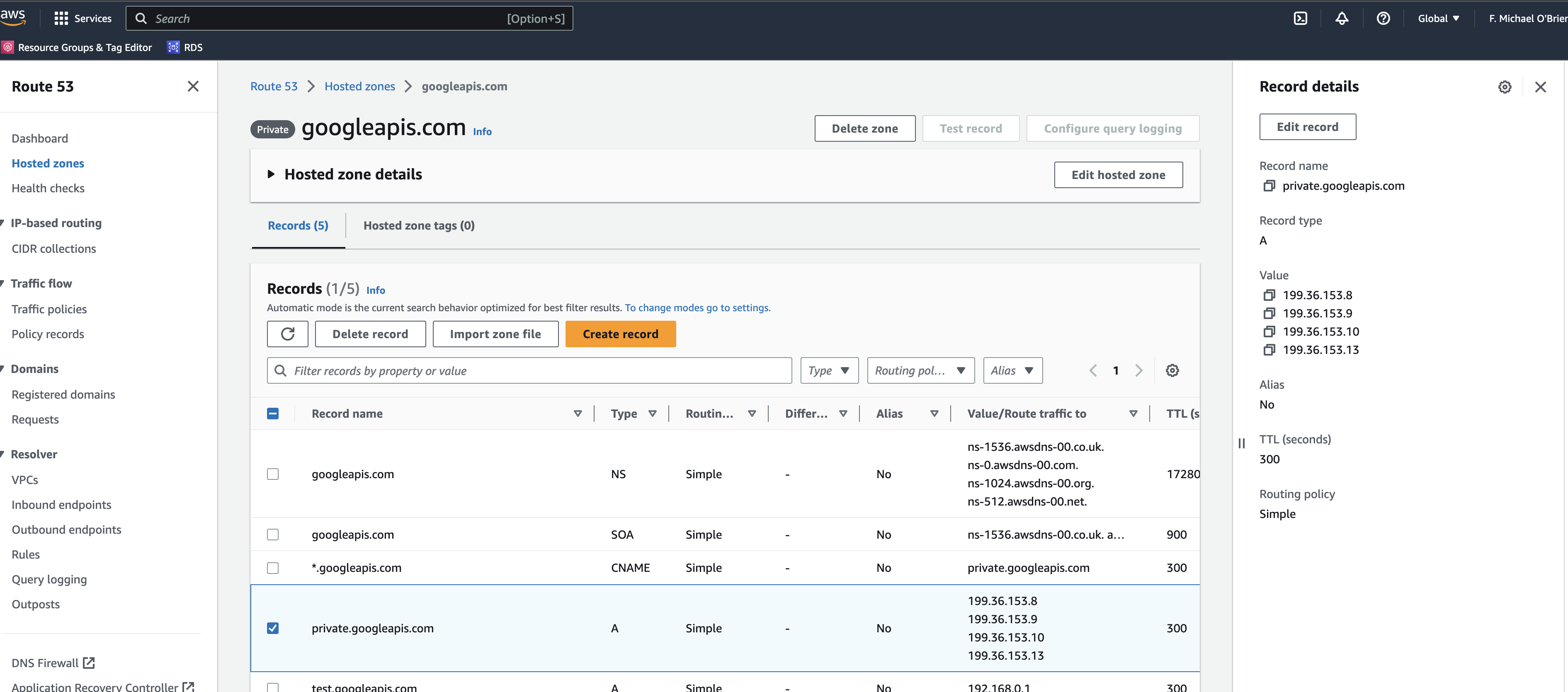This screenshot has width=1568, height=692.
Task: Expand the Hosted zone details section
Action: point(272,174)
